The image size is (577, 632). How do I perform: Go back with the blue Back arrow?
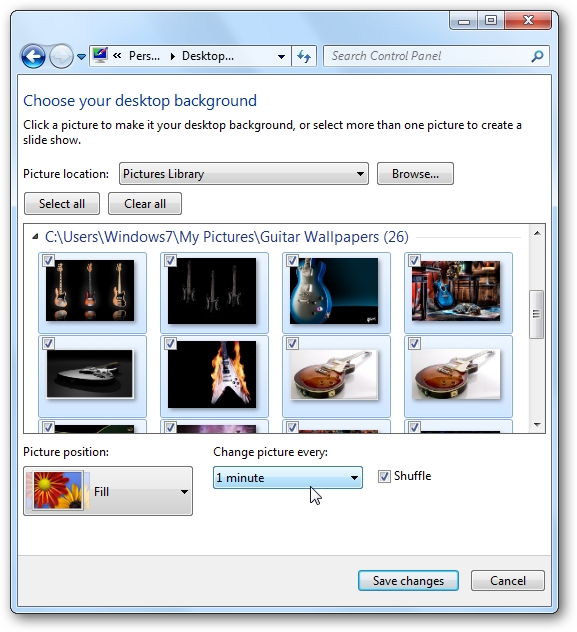point(33,56)
